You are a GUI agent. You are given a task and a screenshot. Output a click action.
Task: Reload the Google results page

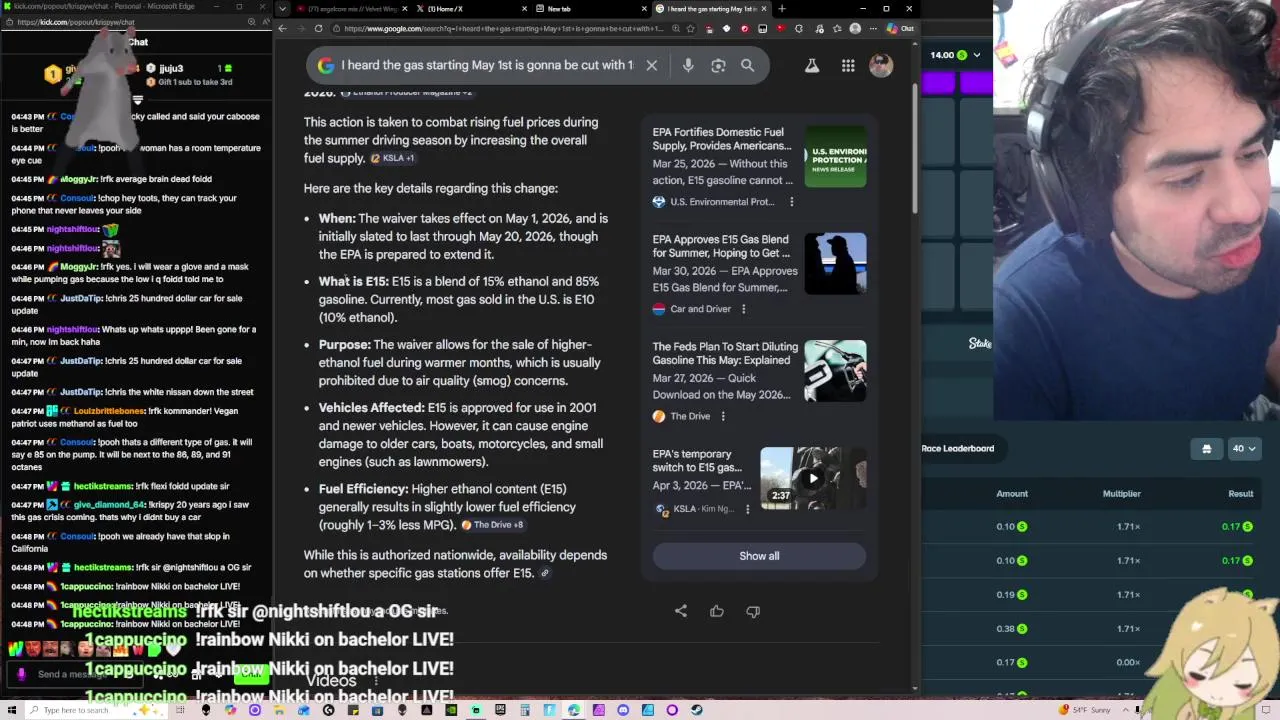[x=318, y=28]
